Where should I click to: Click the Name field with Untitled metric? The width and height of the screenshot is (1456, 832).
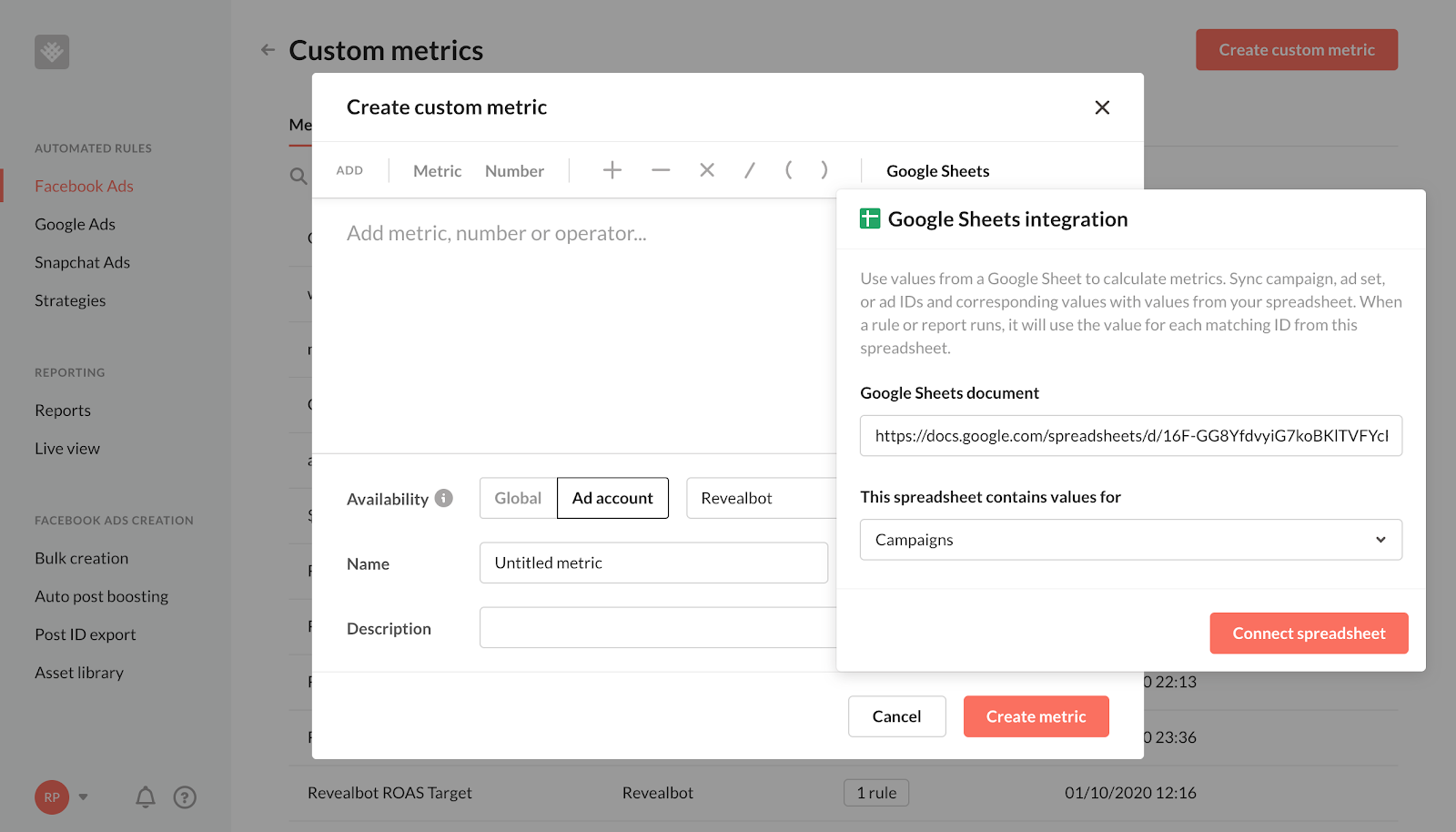pos(653,563)
